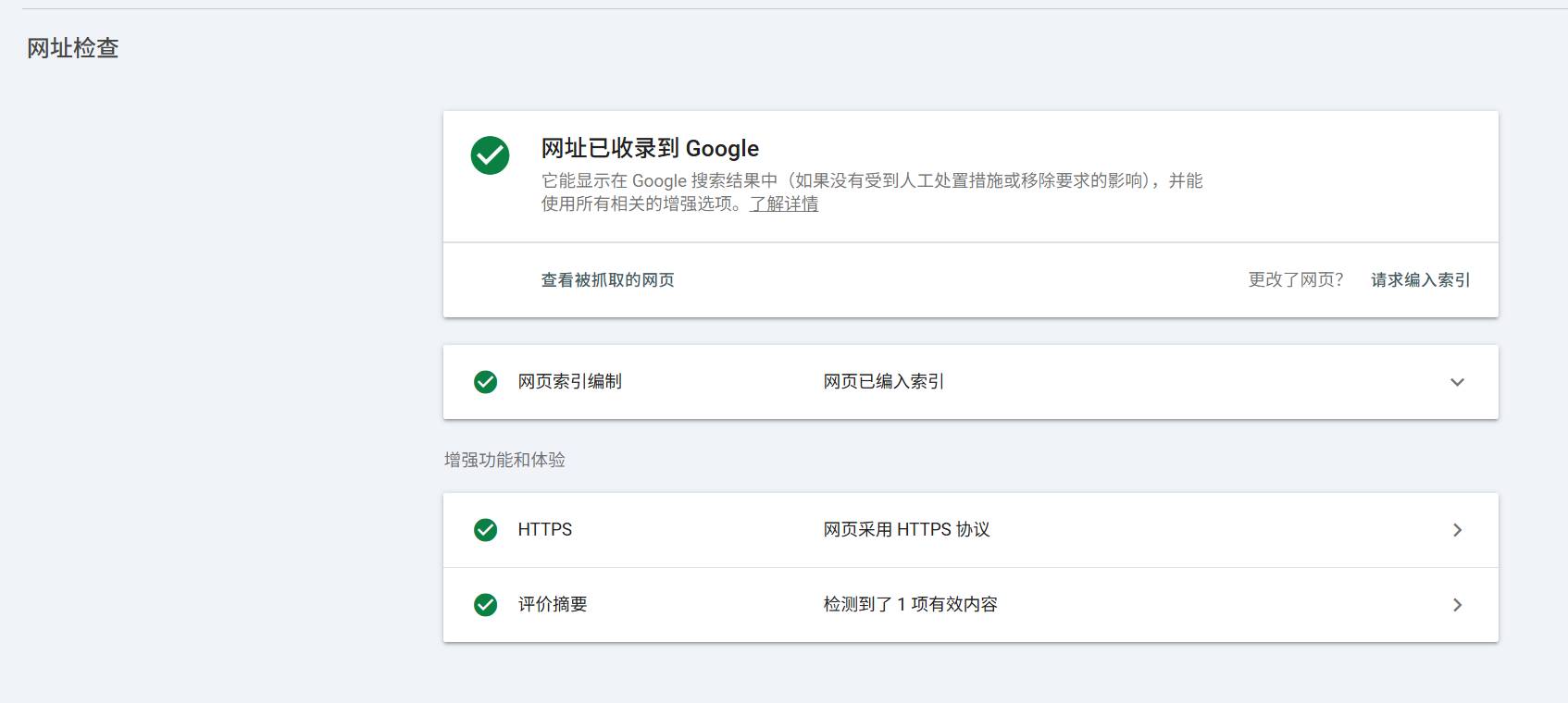Click the green check icon beside HTTPS
1568x703 pixels.
[x=485, y=530]
